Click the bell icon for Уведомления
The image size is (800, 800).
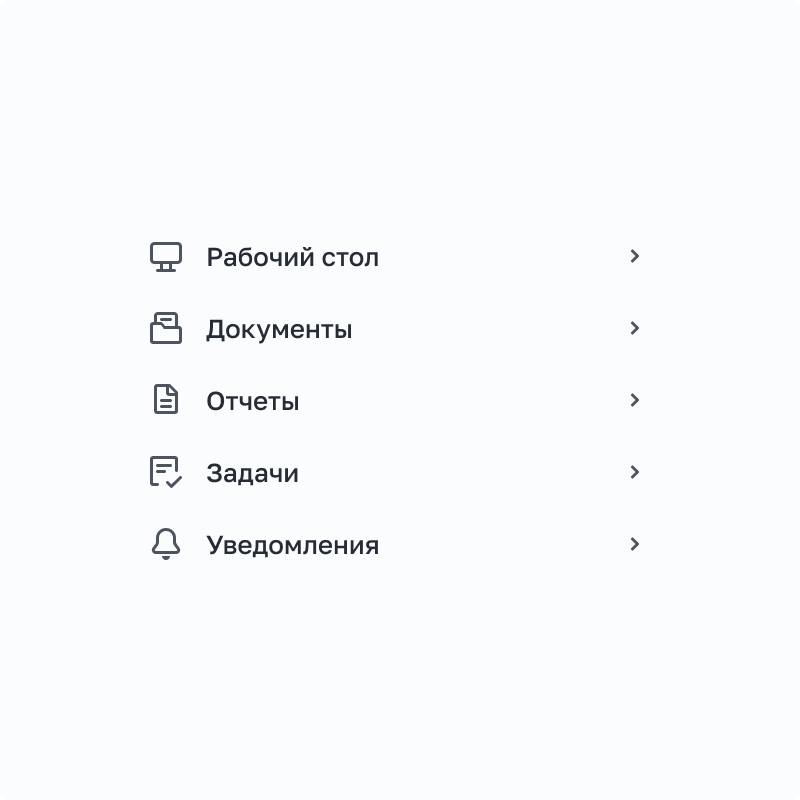(165, 544)
